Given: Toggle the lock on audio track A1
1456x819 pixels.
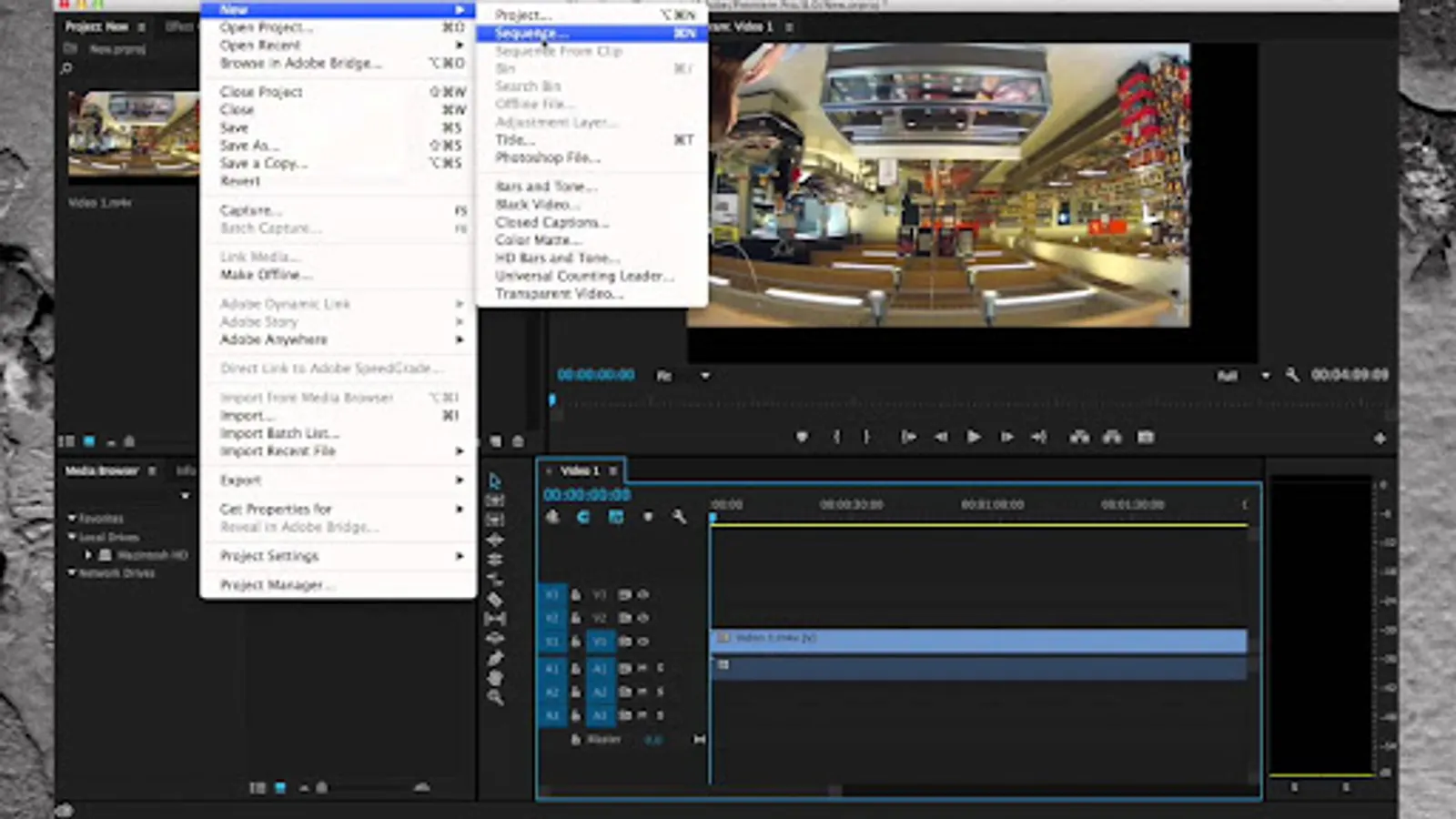Looking at the screenshot, I should click(576, 669).
